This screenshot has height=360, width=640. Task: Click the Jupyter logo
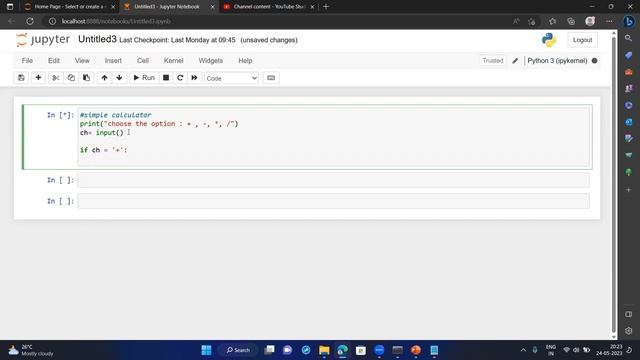click(x=43, y=40)
